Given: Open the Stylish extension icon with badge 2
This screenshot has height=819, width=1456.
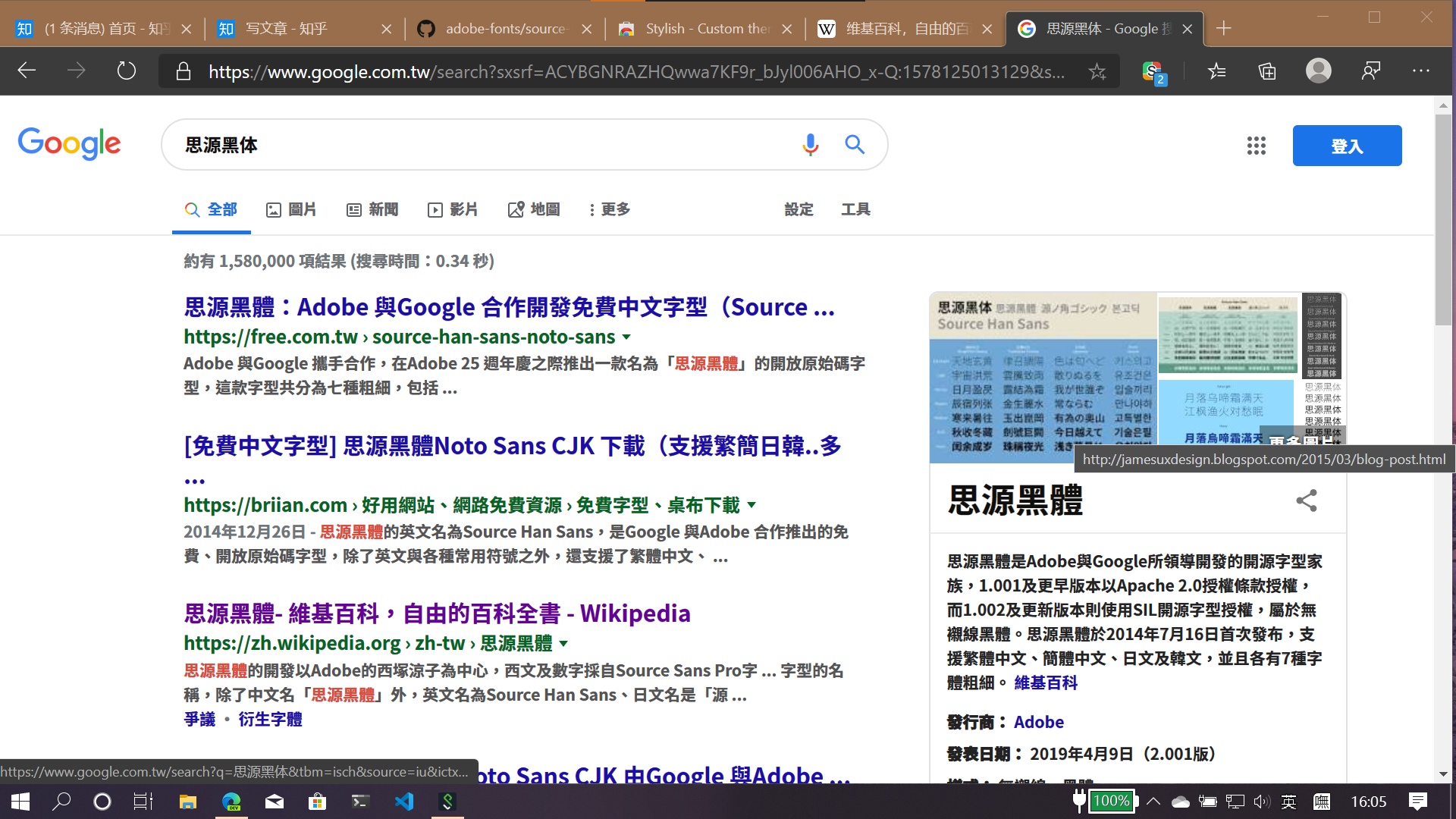Looking at the screenshot, I should pyautogui.click(x=1153, y=72).
